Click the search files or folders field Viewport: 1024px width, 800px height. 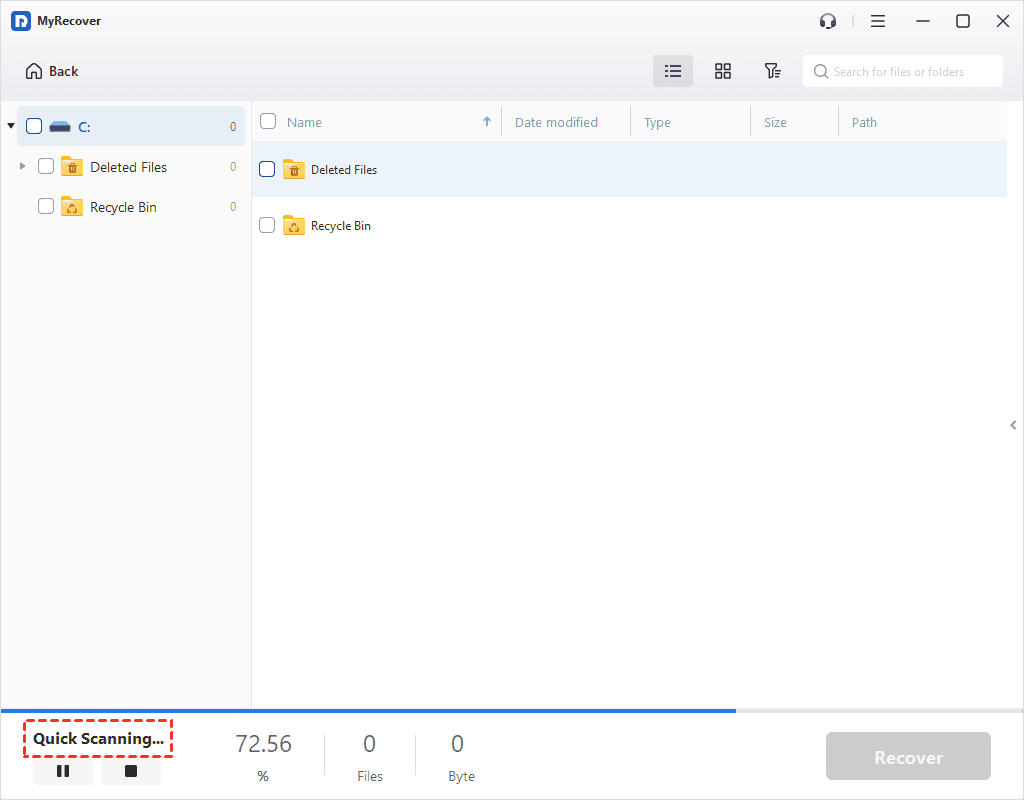click(x=900, y=70)
